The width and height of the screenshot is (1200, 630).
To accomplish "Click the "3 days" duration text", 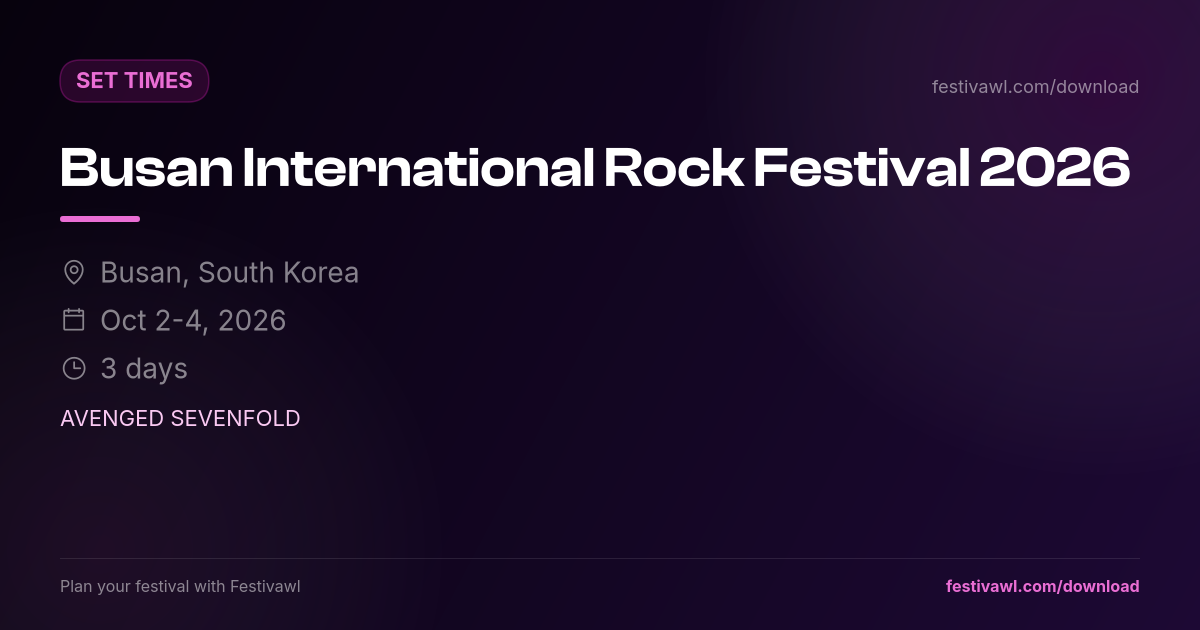I will click(x=144, y=368).
